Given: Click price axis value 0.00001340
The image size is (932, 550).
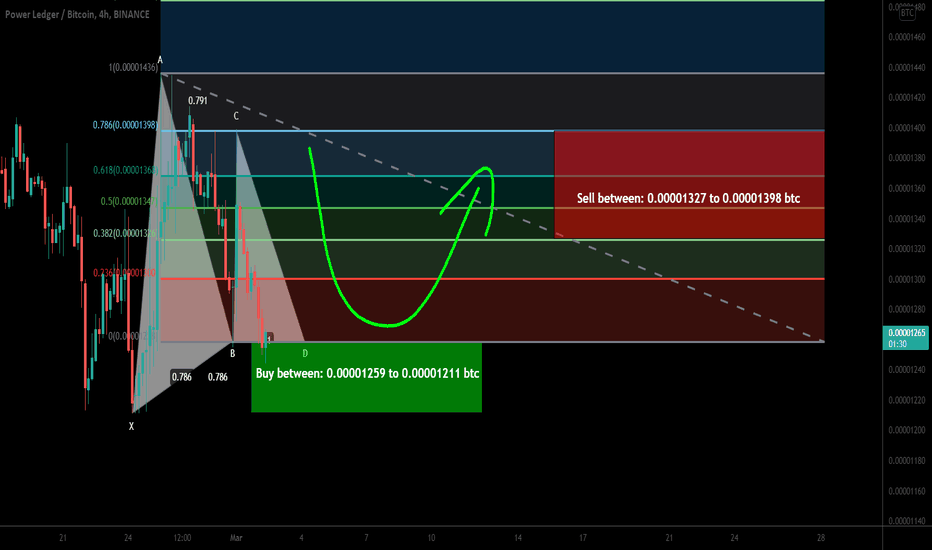Looking at the screenshot, I should [x=906, y=219].
